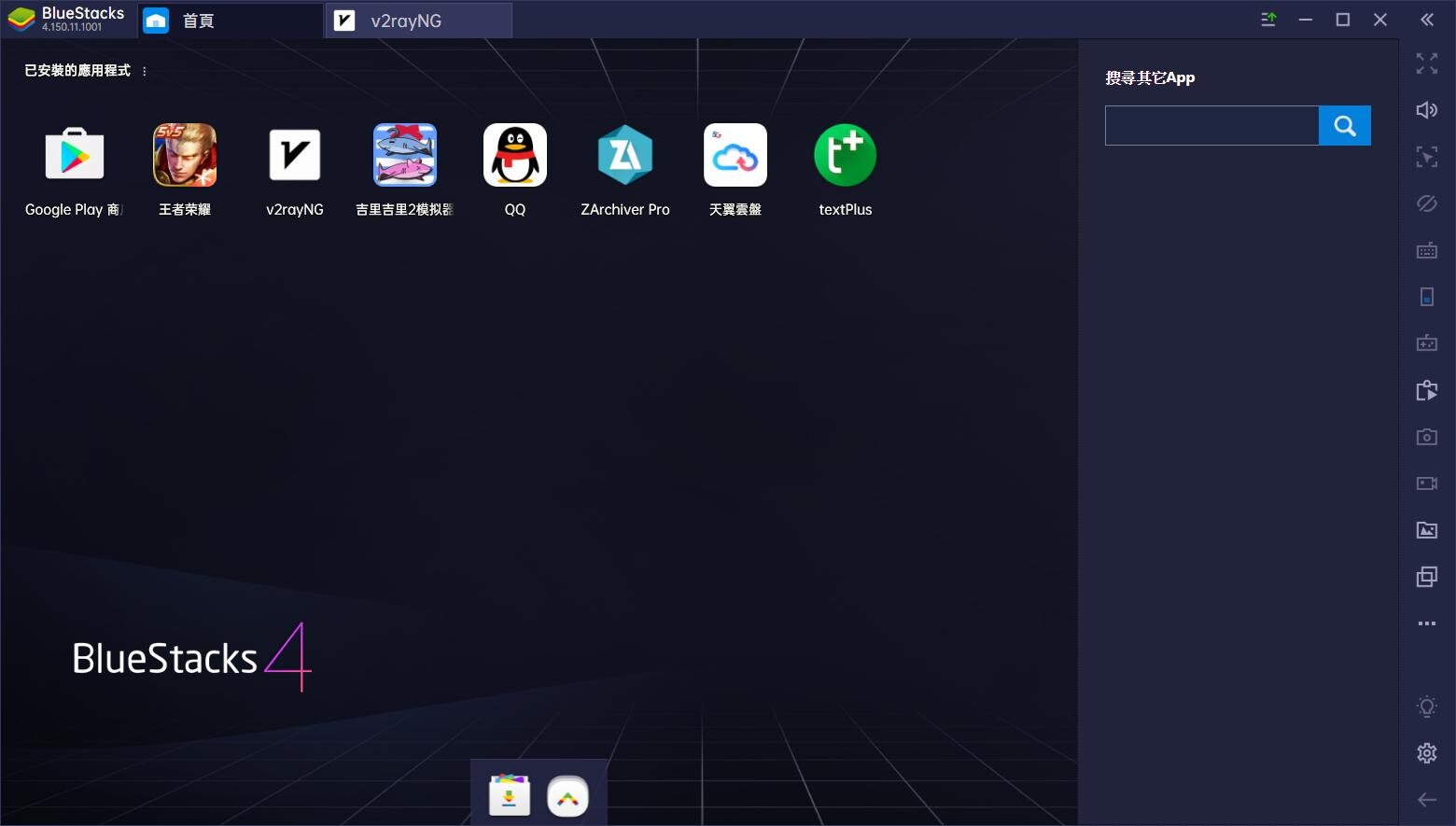This screenshot has height=826, width=1456.
Task: Open the textPlus app
Action: click(846, 155)
